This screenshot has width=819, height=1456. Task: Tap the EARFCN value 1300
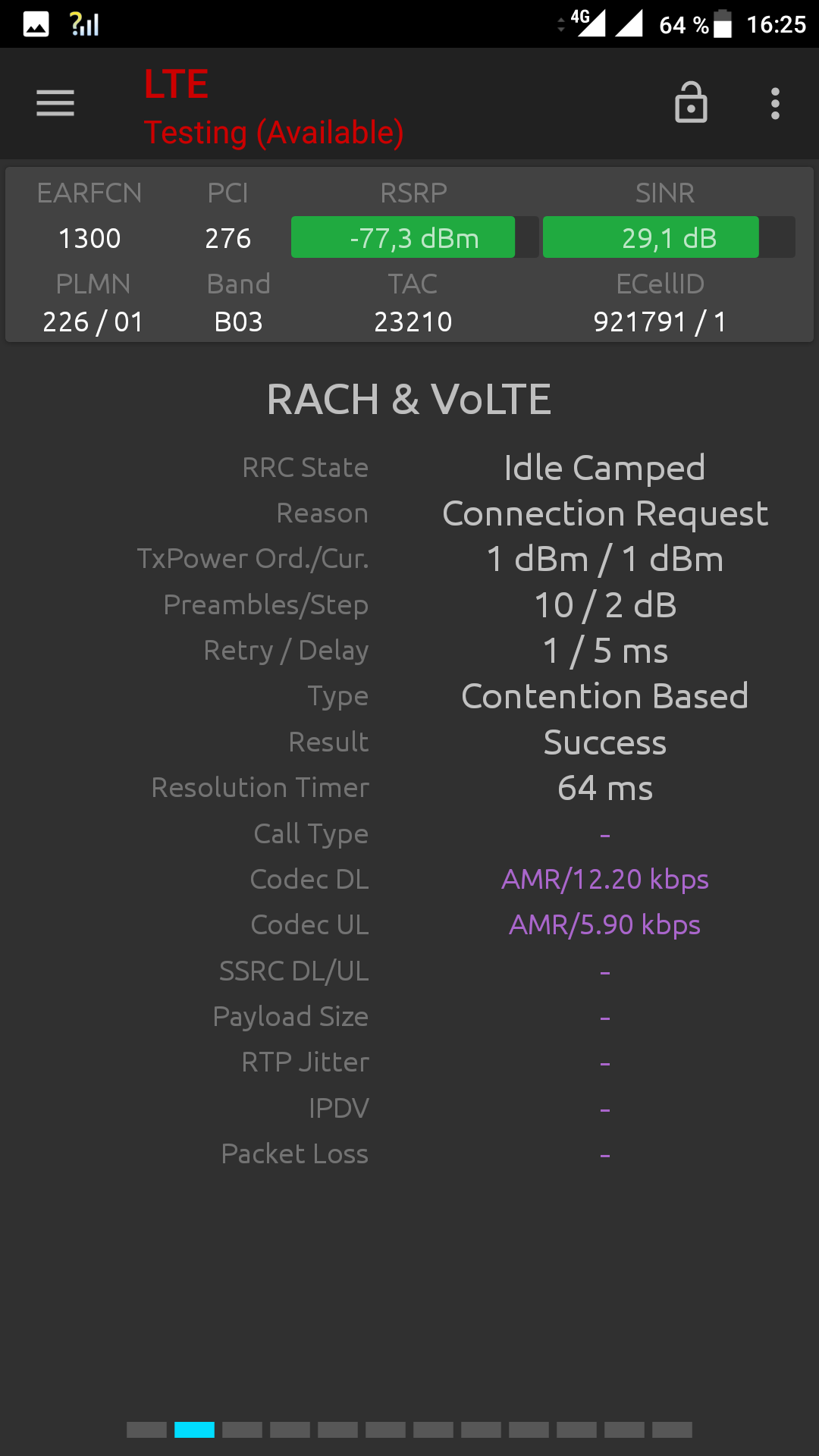click(x=89, y=239)
